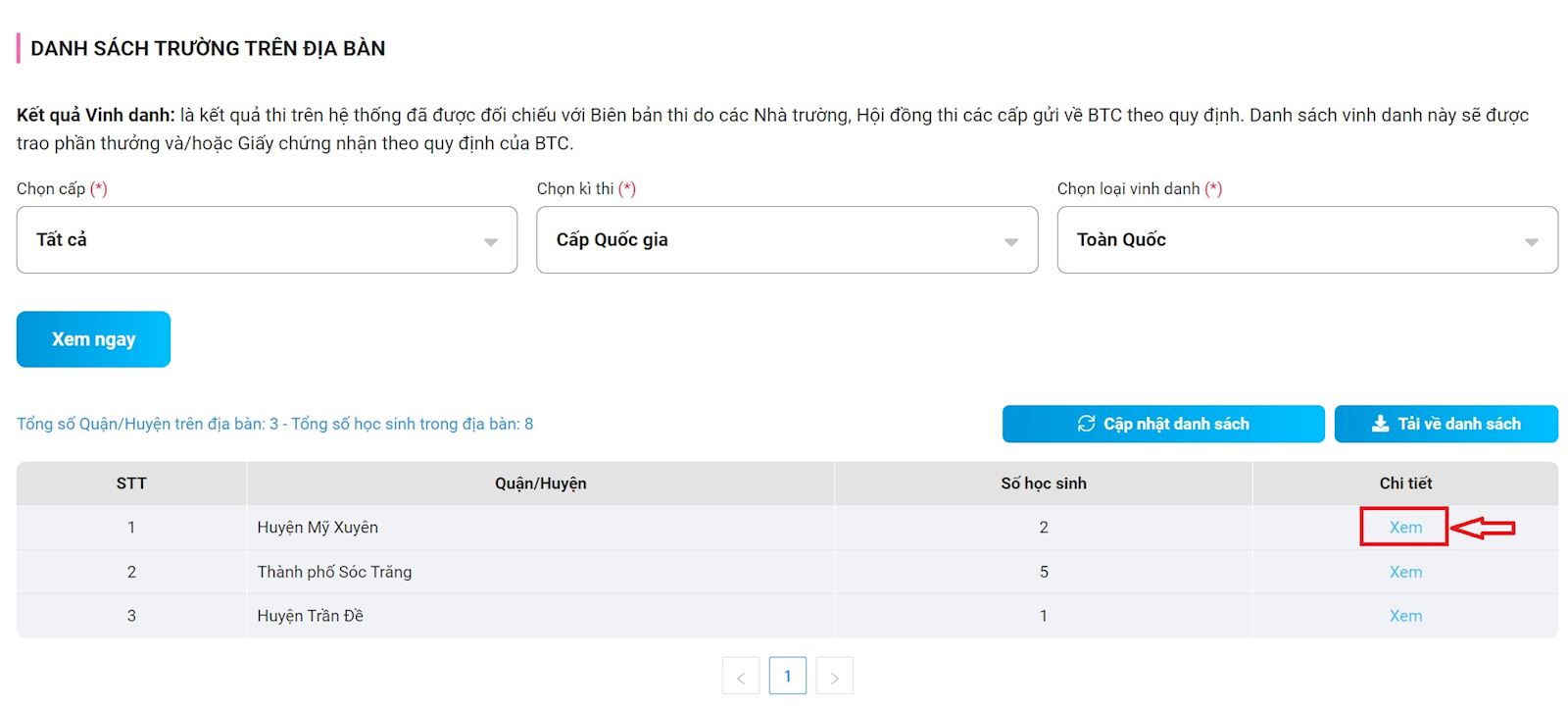Open the Chọn cấp dropdown showing Tất cả
This screenshot has width=1568, height=710.
pos(267,239)
